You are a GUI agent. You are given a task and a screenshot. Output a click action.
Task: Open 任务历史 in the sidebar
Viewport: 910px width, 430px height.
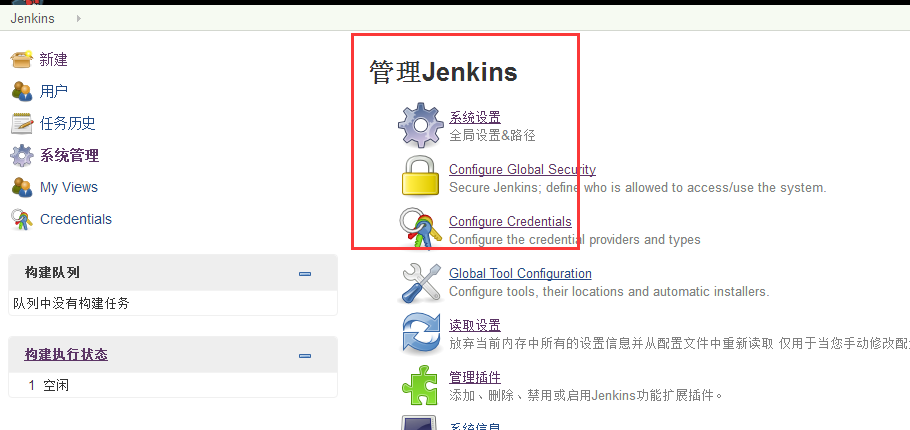pyautogui.click(x=67, y=123)
